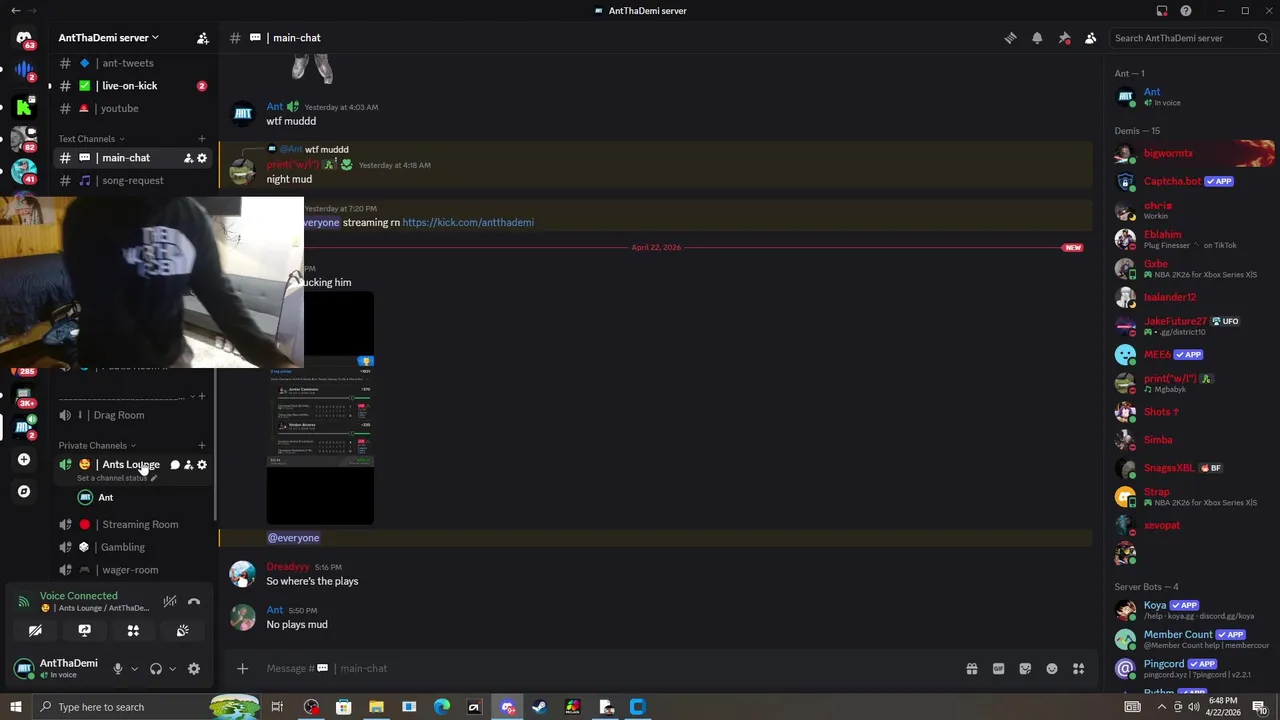Discover servers compass icon

click(24, 492)
